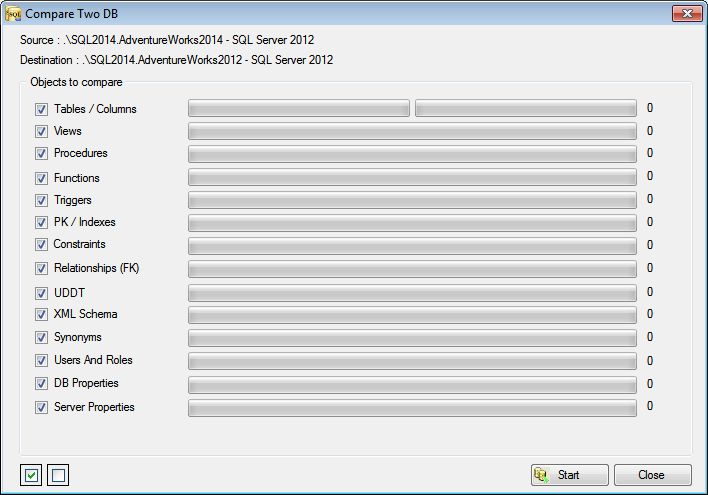This screenshot has width=708, height=495.
Task: Click the Server Properties progress bar
Action: click(x=412, y=408)
